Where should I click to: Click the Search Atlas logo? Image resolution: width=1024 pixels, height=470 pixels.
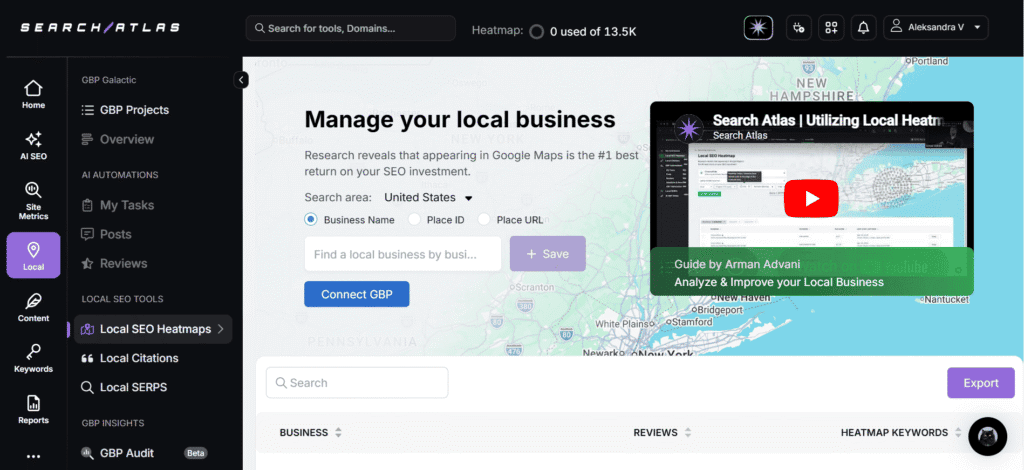100,27
